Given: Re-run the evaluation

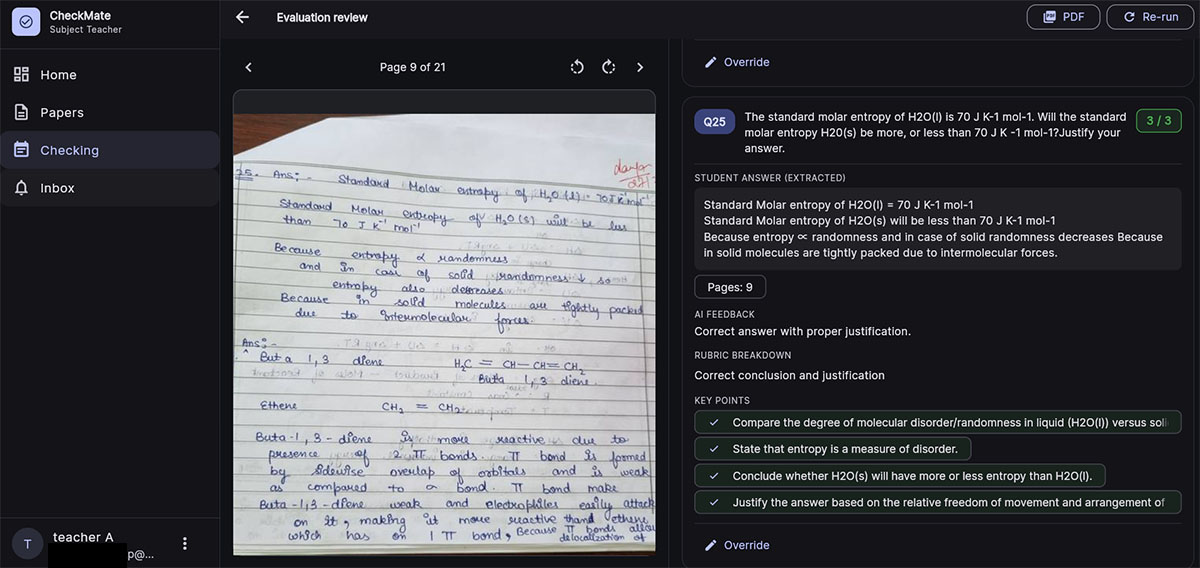Looking at the screenshot, I should point(1150,17).
